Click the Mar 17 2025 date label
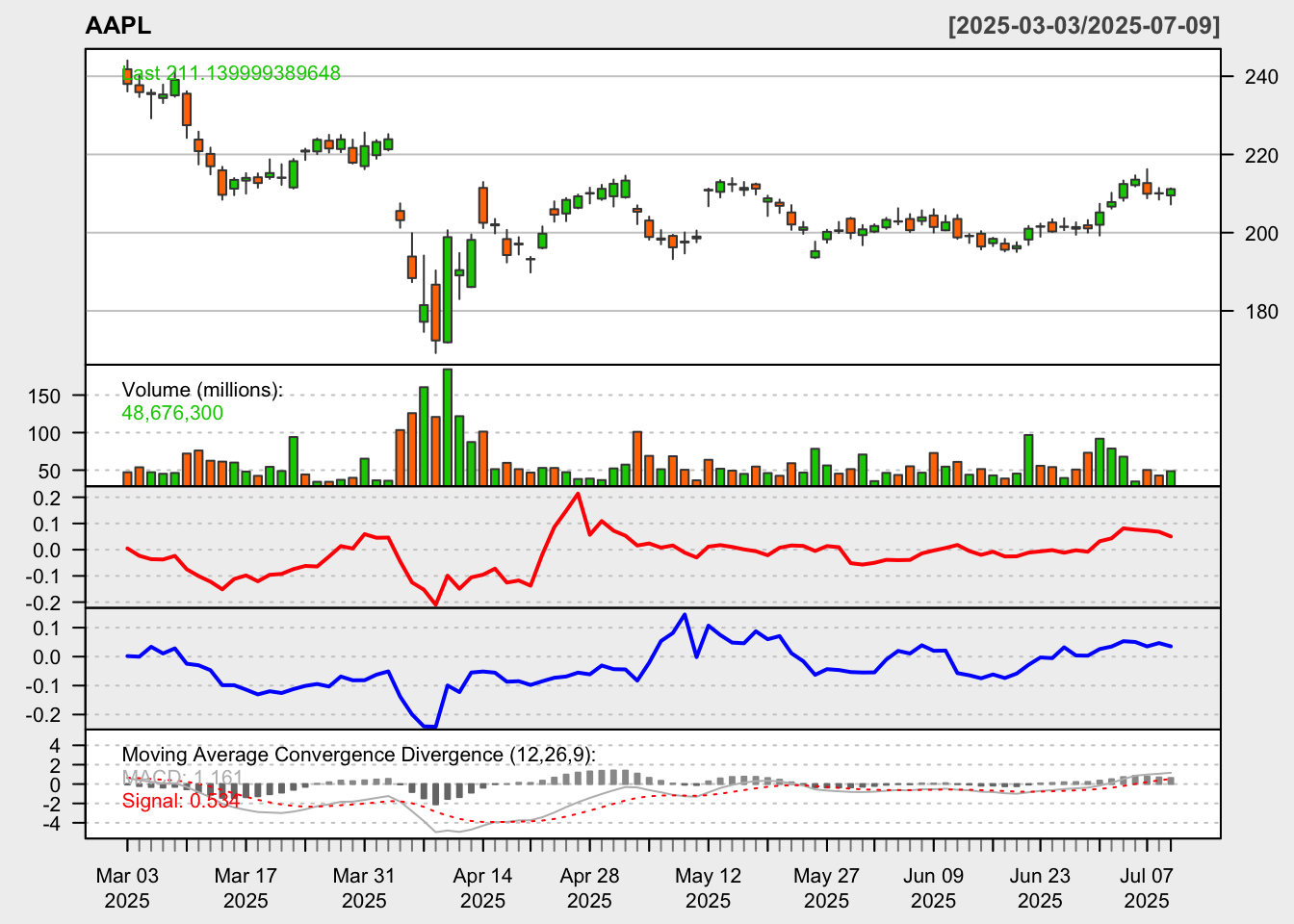The height and width of the screenshot is (924, 1294). coord(246,887)
